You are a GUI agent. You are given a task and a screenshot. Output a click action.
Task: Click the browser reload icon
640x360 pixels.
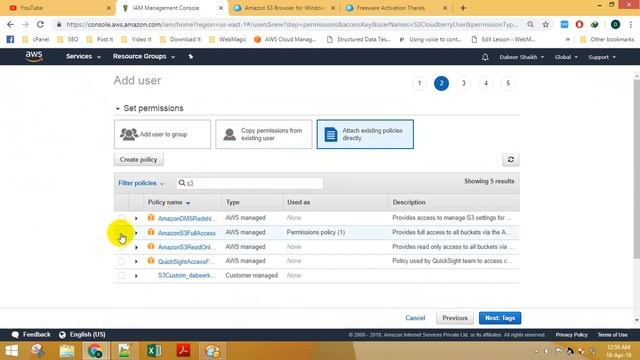pyautogui.click(x=40, y=24)
